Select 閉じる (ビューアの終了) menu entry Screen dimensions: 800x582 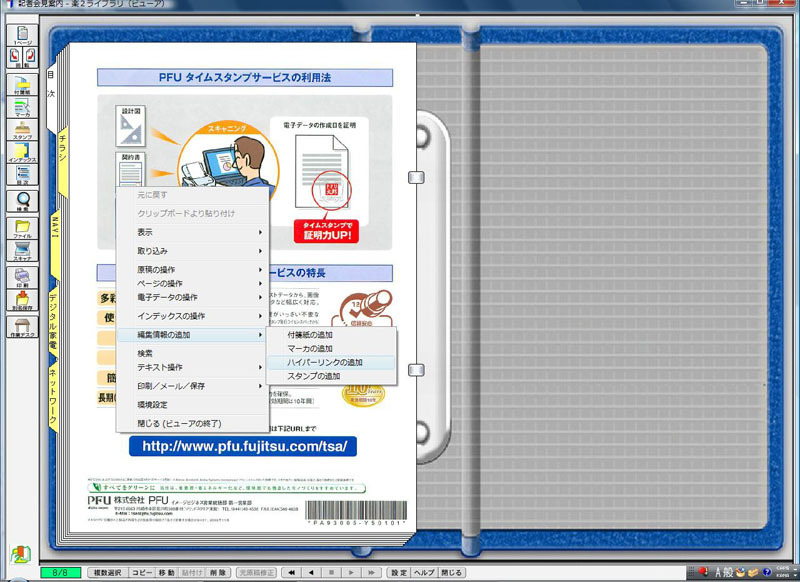point(193,423)
